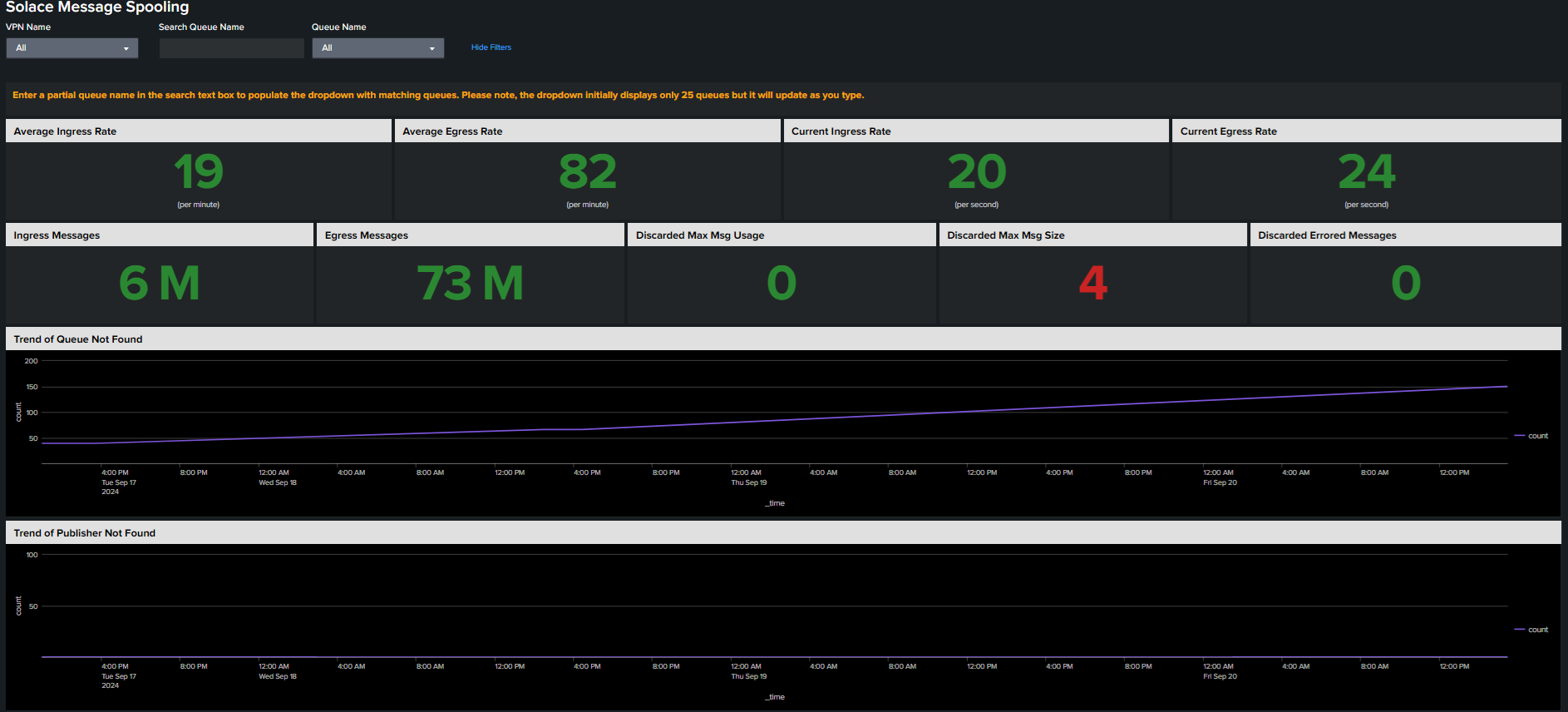Click the Current Ingress Rate panel header
This screenshot has width=1568, height=712.
click(977, 131)
